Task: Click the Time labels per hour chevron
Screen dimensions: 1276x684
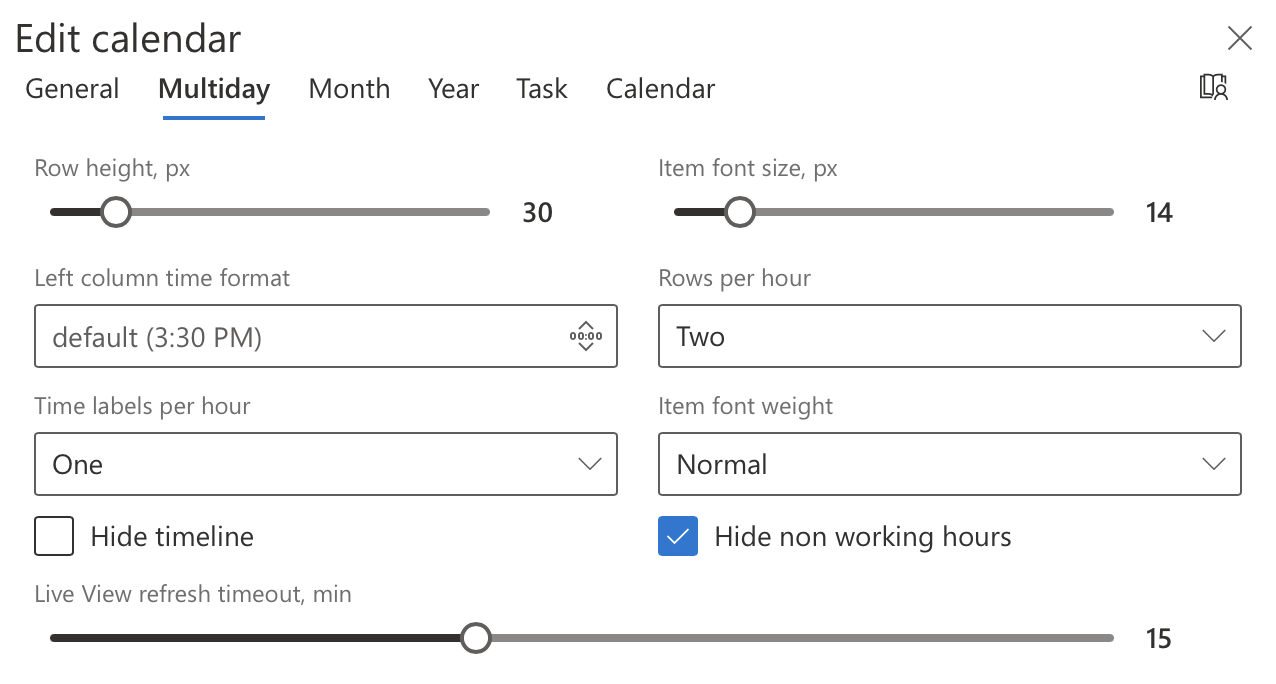Action: (589, 464)
